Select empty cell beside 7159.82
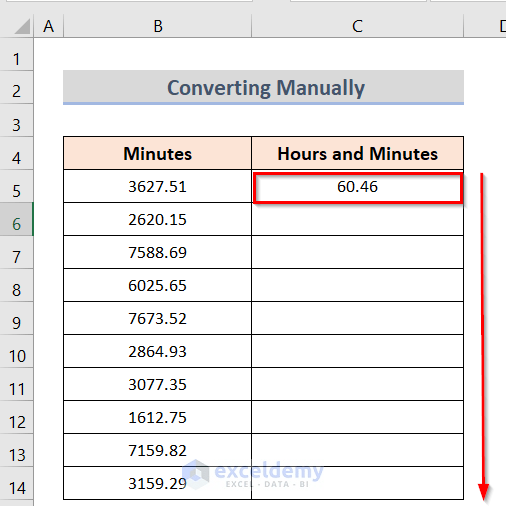Viewport: 506px width, 506px height. pos(357,450)
